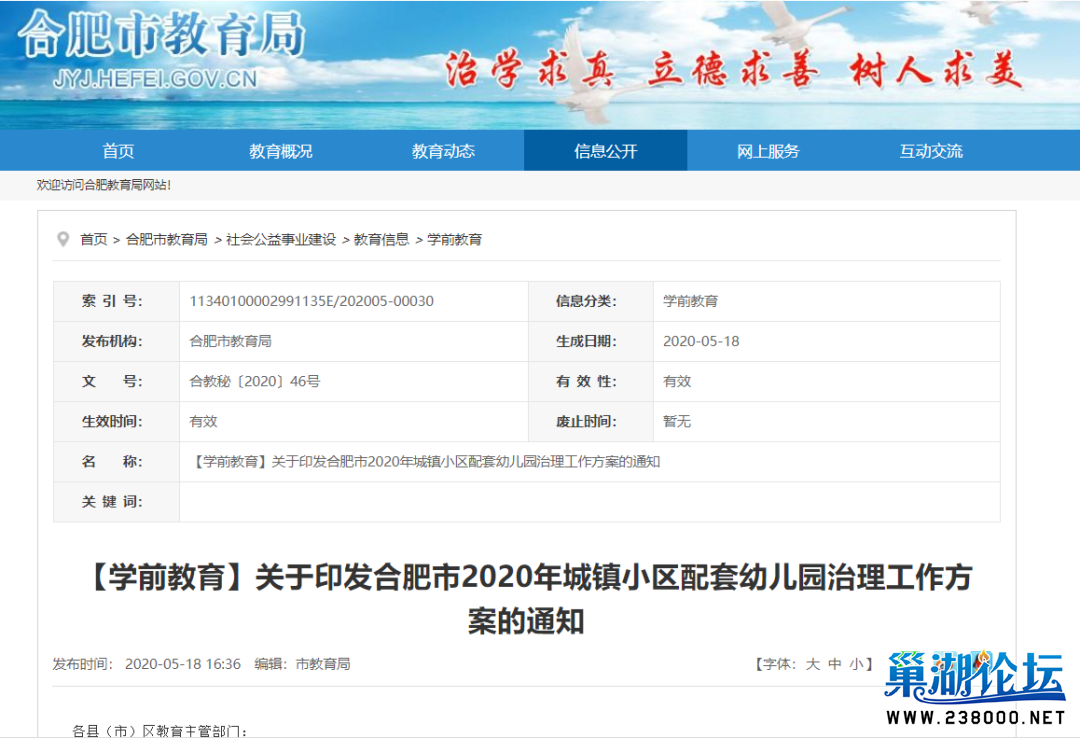Open the 首页 navigation menu item
The width and height of the screenshot is (1080, 738).
[118, 151]
